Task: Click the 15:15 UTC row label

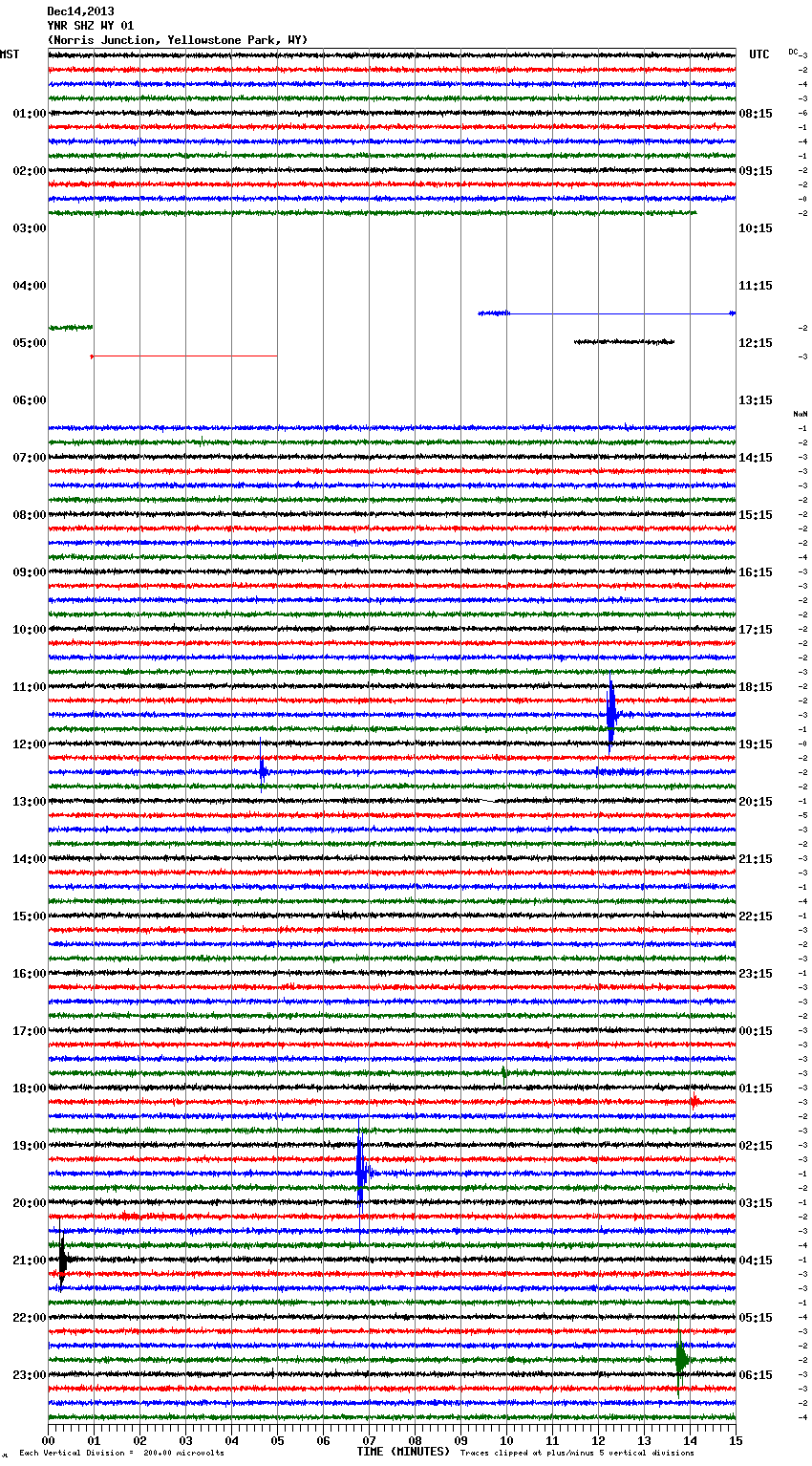Action: click(x=756, y=515)
